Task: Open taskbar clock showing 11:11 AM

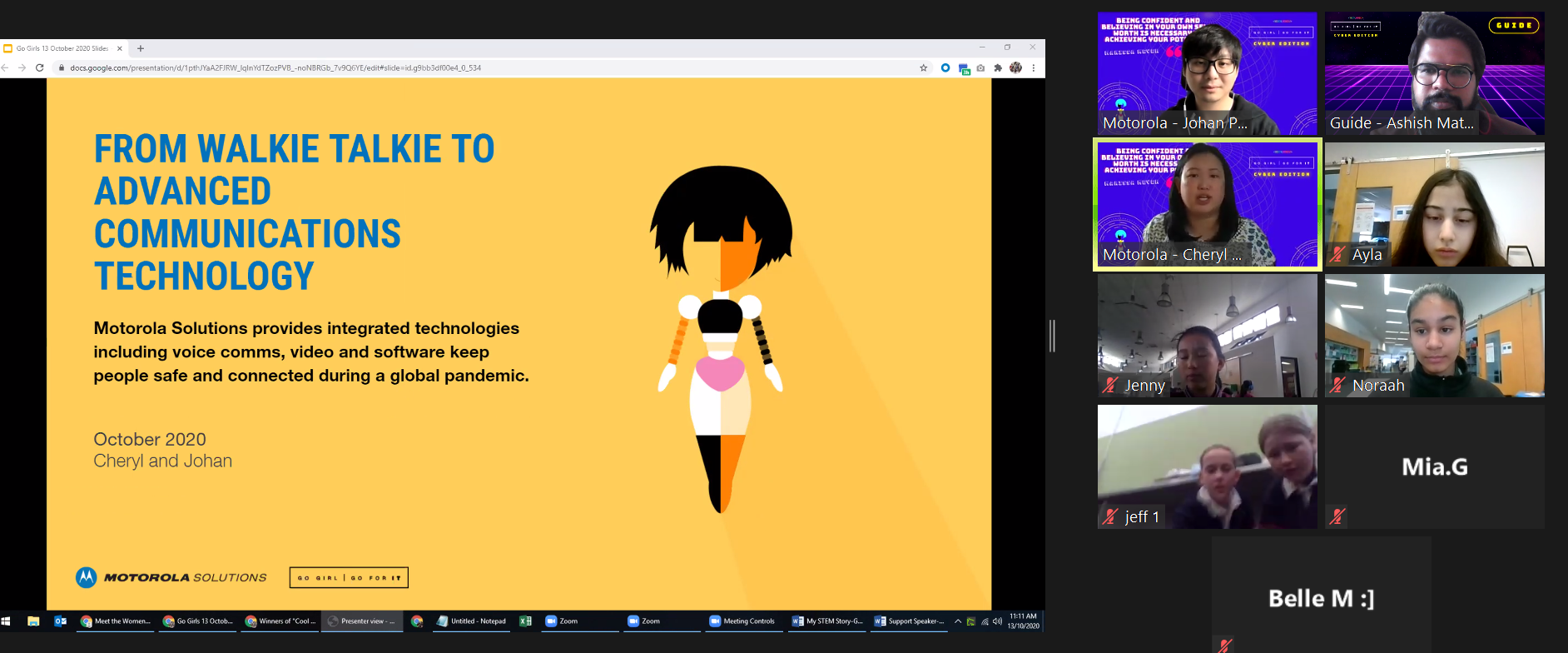Action: click(1023, 621)
